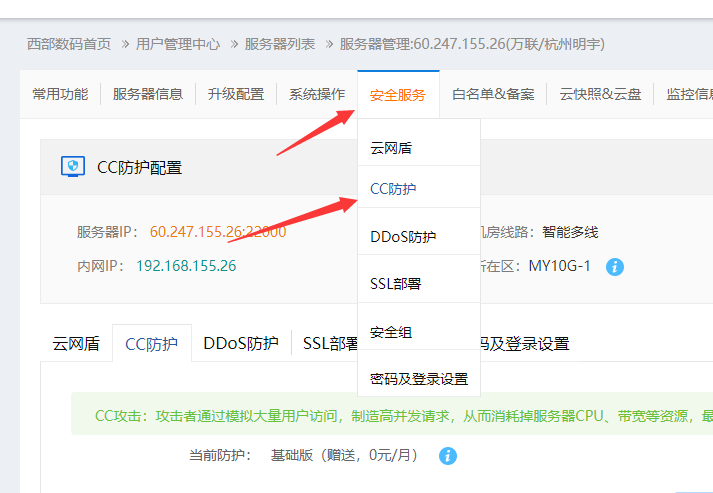
Task: Go to 西部数码首页 breadcrumb link
Action: (68, 44)
